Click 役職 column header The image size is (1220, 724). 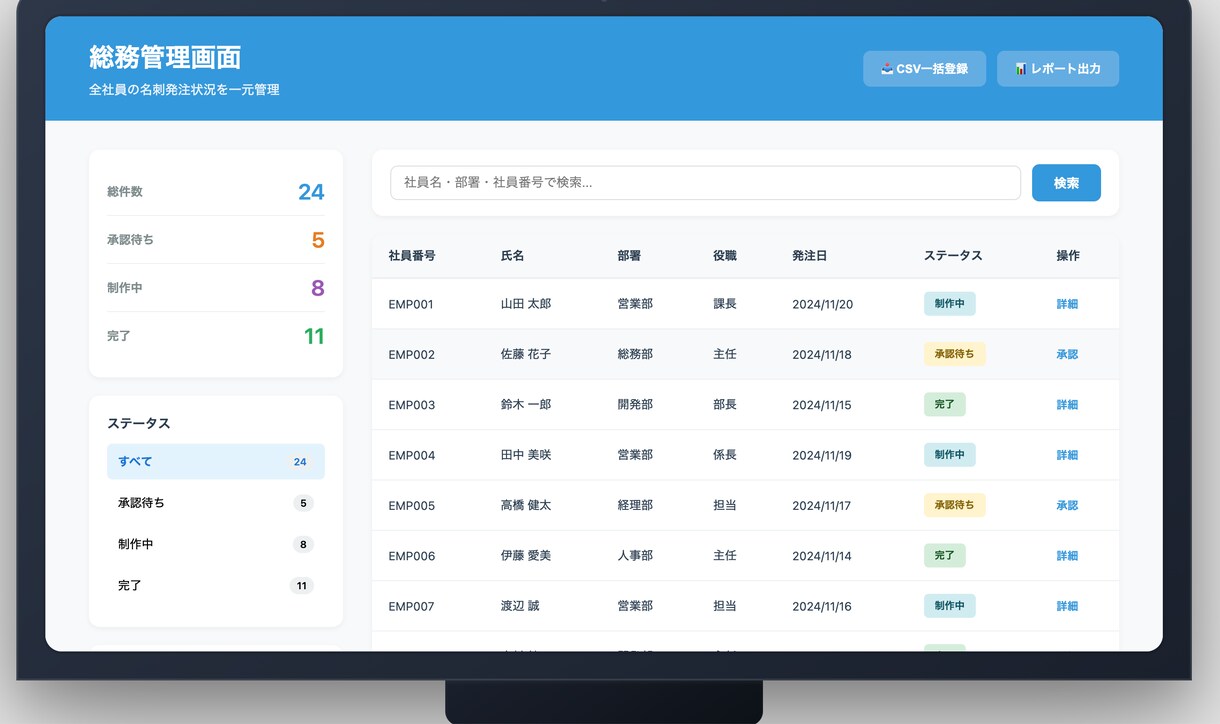pyautogui.click(x=725, y=256)
